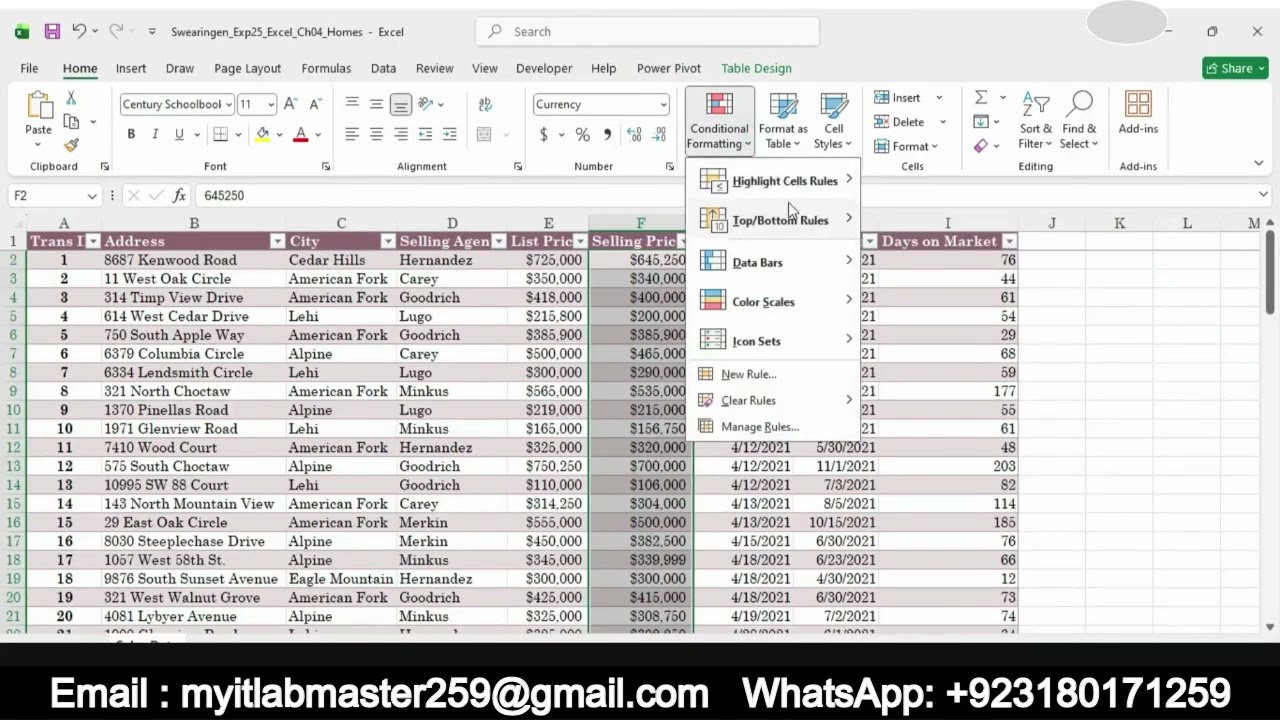Viewport: 1280px width, 720px height.
Task: Click the Undo arrow in title bar
Action: (79, 32)
